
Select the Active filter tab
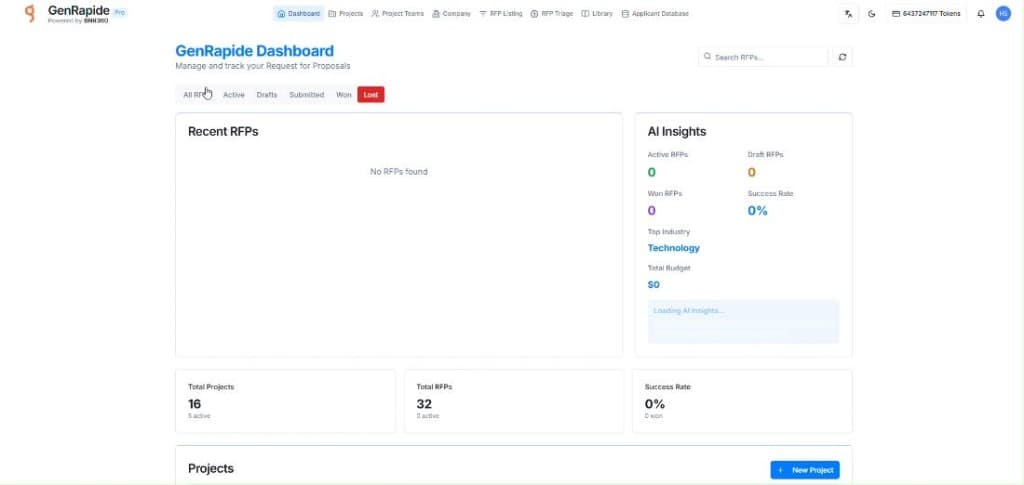point(234,95)
